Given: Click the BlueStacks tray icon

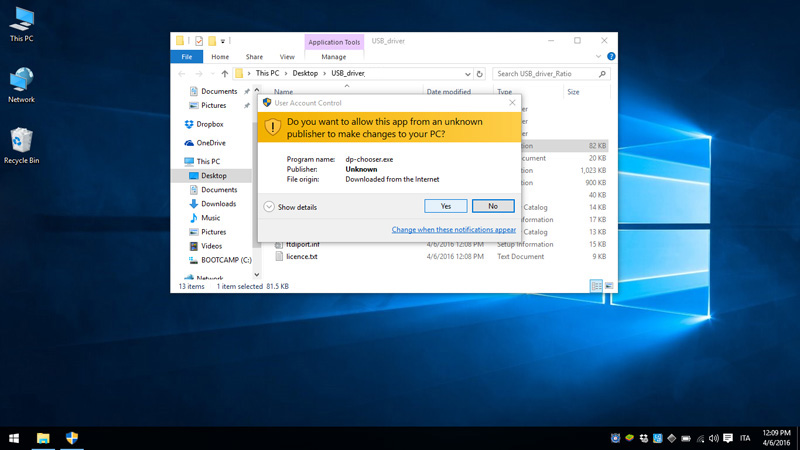Looking at the screenshot, I should coord(630,438).
